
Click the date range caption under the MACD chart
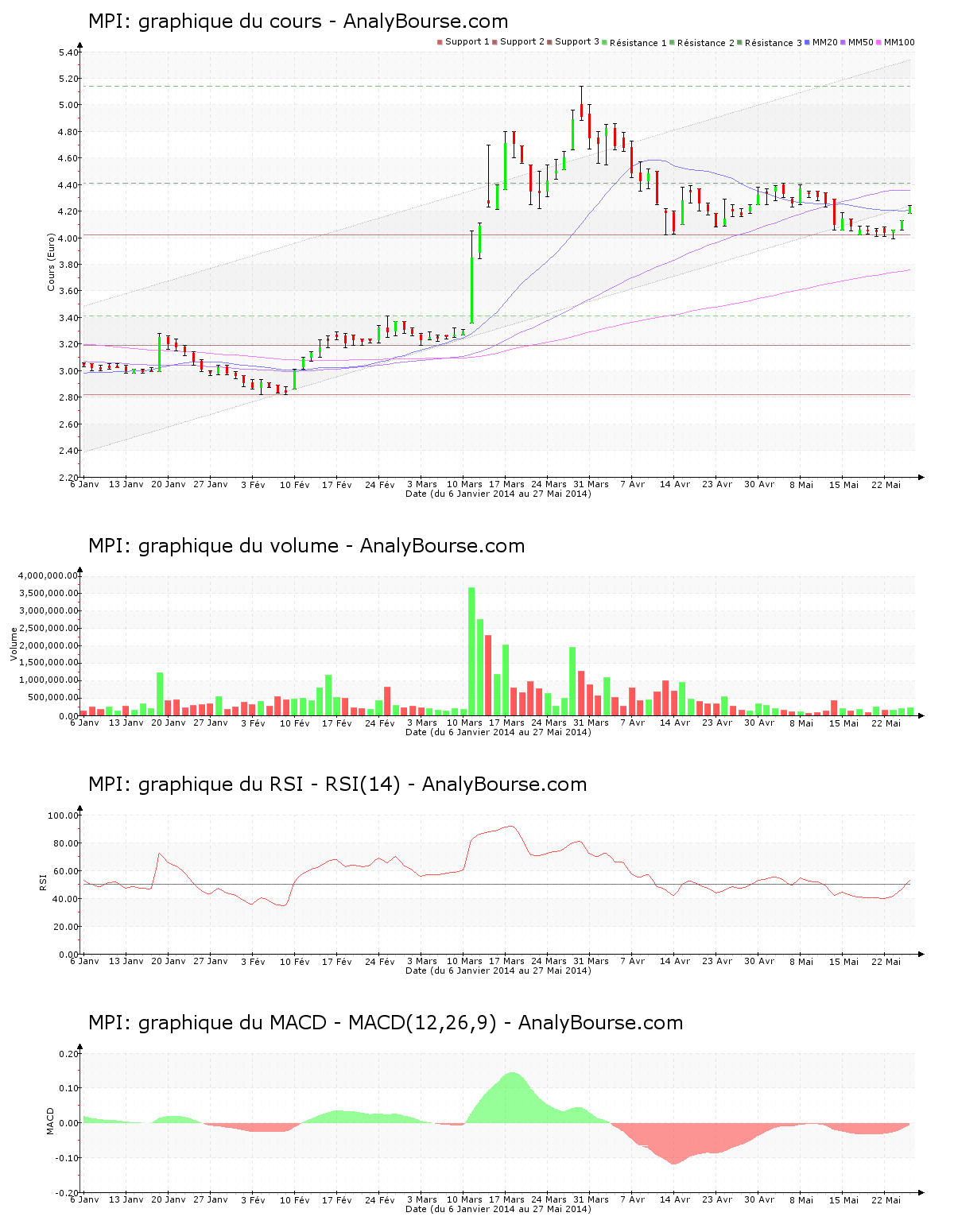(x=498, y=1209)
